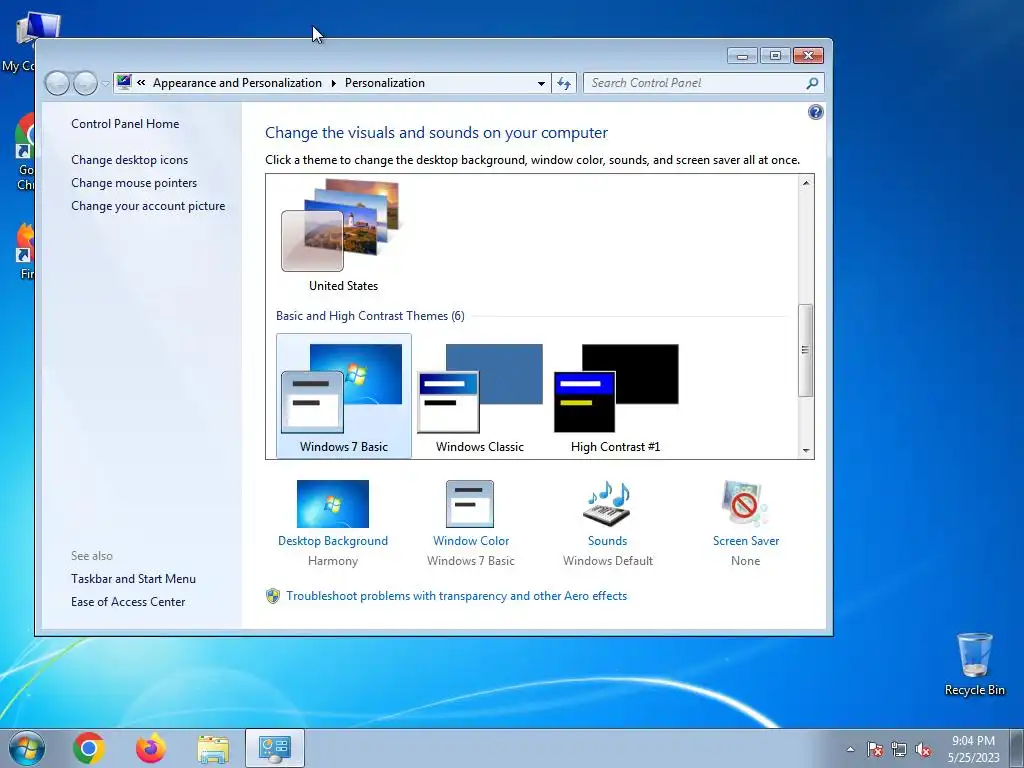Open Change mouse pointers

point(134,183)
